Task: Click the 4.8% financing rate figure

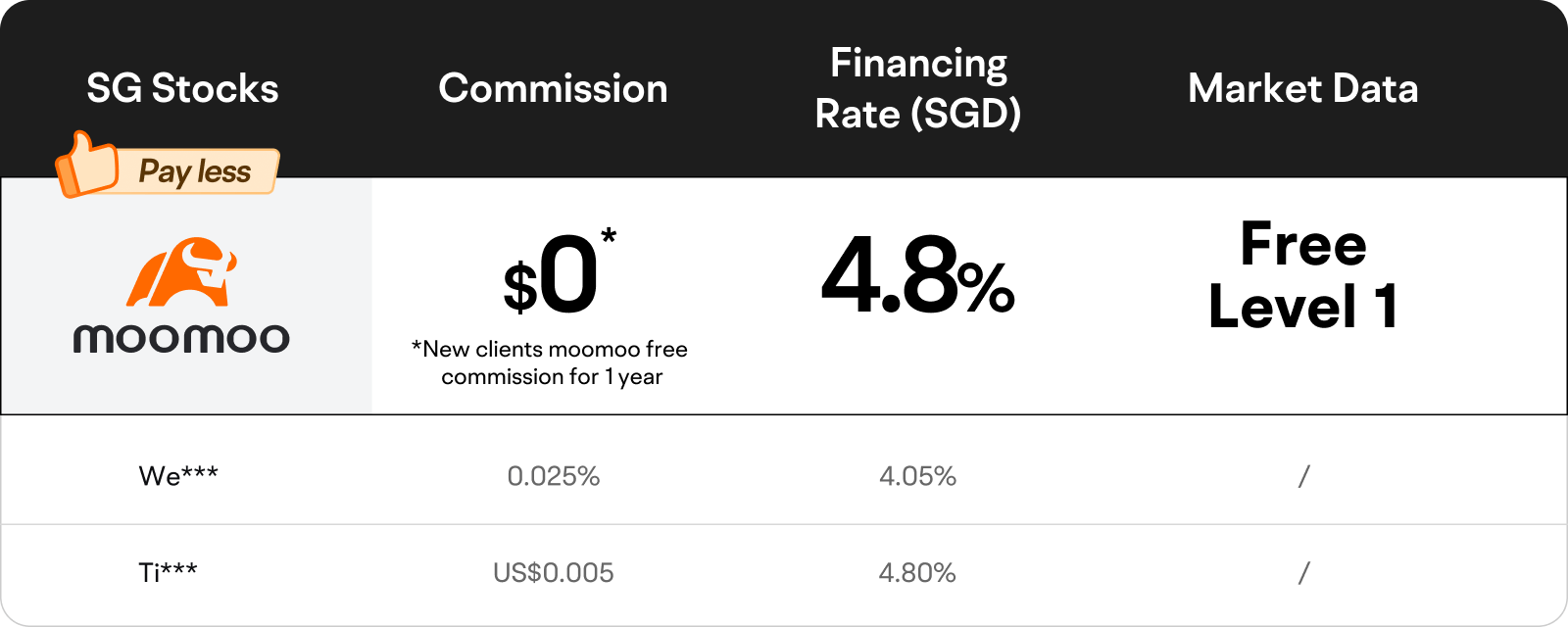Action: (918, 276)
